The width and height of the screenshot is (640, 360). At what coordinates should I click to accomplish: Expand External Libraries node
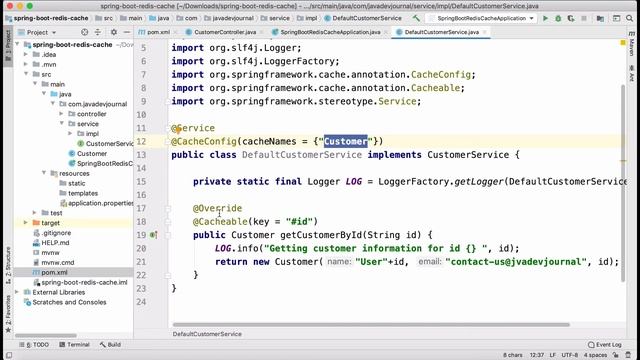pyautogui.click(x=17, y=292)
